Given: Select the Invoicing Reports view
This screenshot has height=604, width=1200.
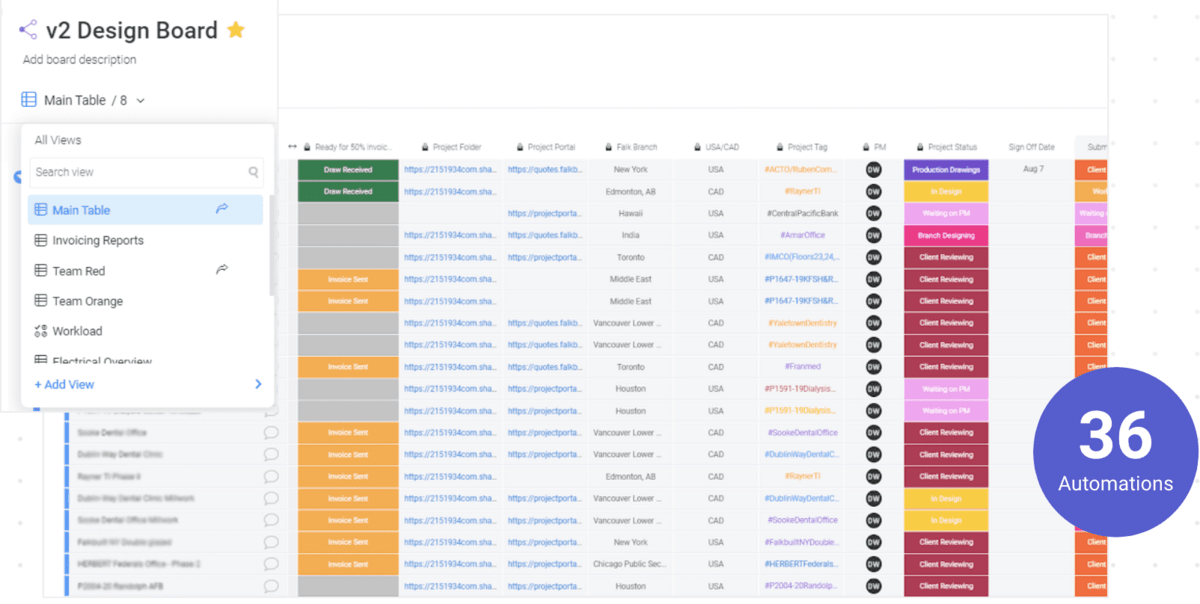Looking at the screenshot, I should tap(98, 240).
